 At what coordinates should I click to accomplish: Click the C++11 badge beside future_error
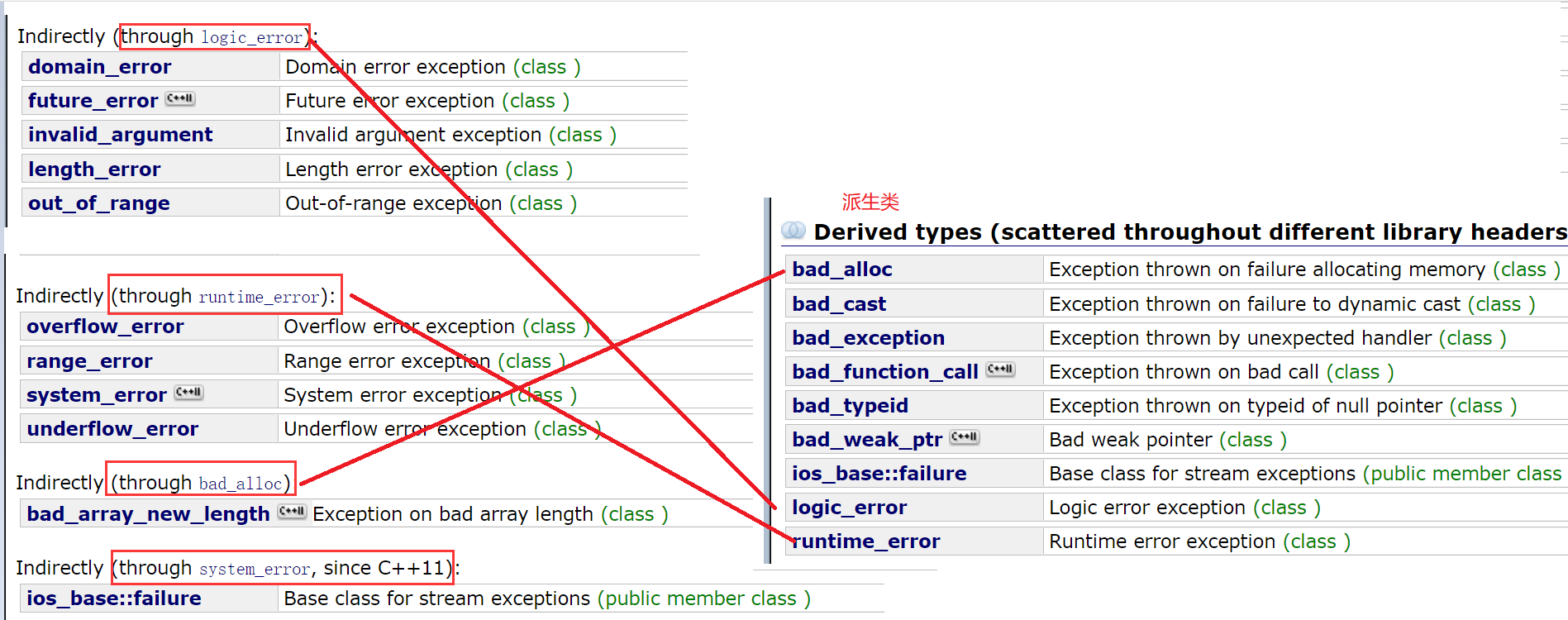179,98
